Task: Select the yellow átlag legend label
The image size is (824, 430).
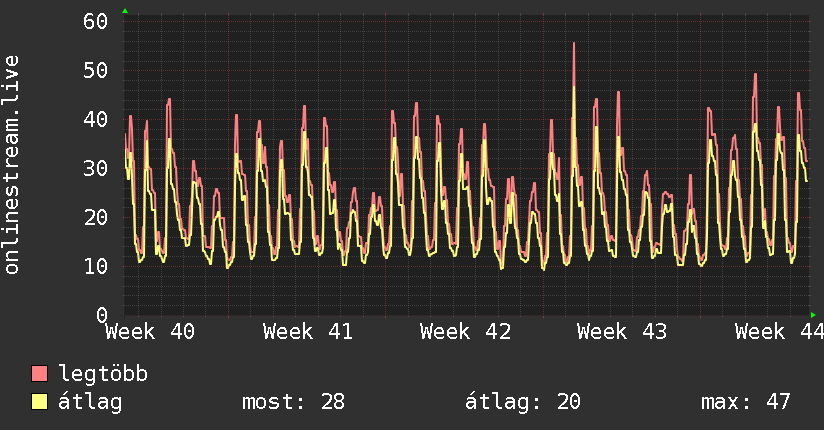Action: tap(90, 402)
